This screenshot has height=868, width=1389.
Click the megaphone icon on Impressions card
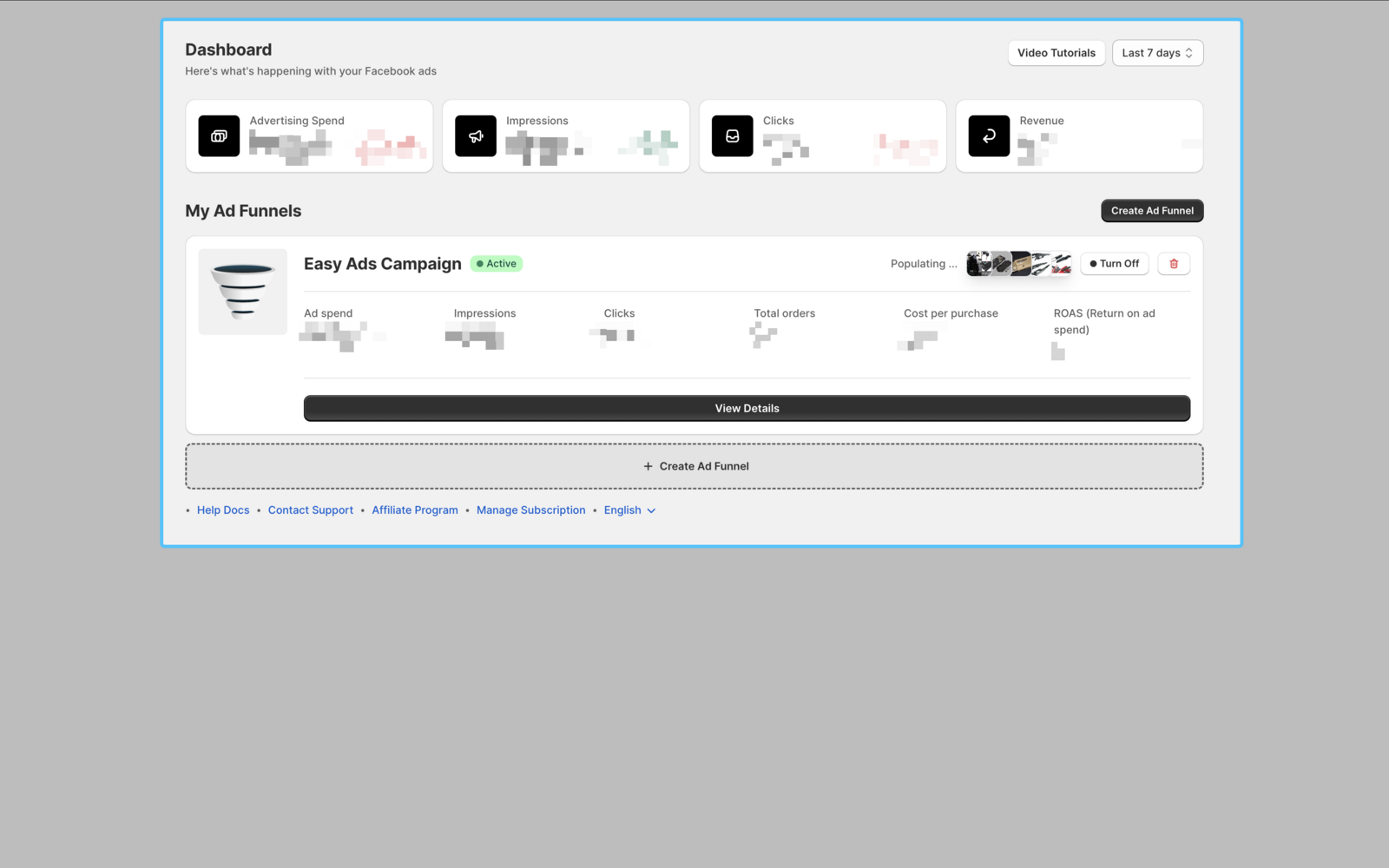(x=476, y=136)
